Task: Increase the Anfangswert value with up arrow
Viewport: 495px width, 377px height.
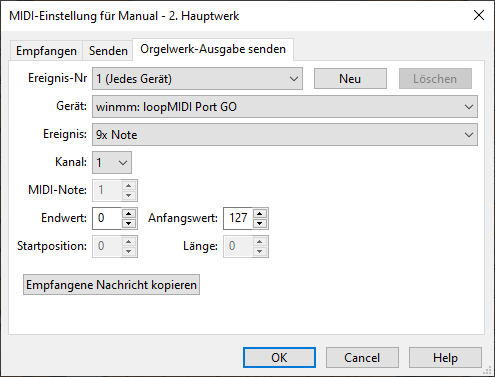Action: pos(260,214)
